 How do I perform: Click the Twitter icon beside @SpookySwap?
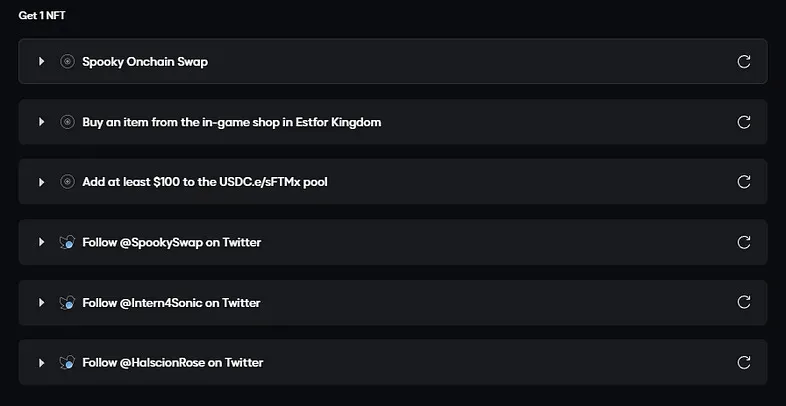[x=67, y=242]
